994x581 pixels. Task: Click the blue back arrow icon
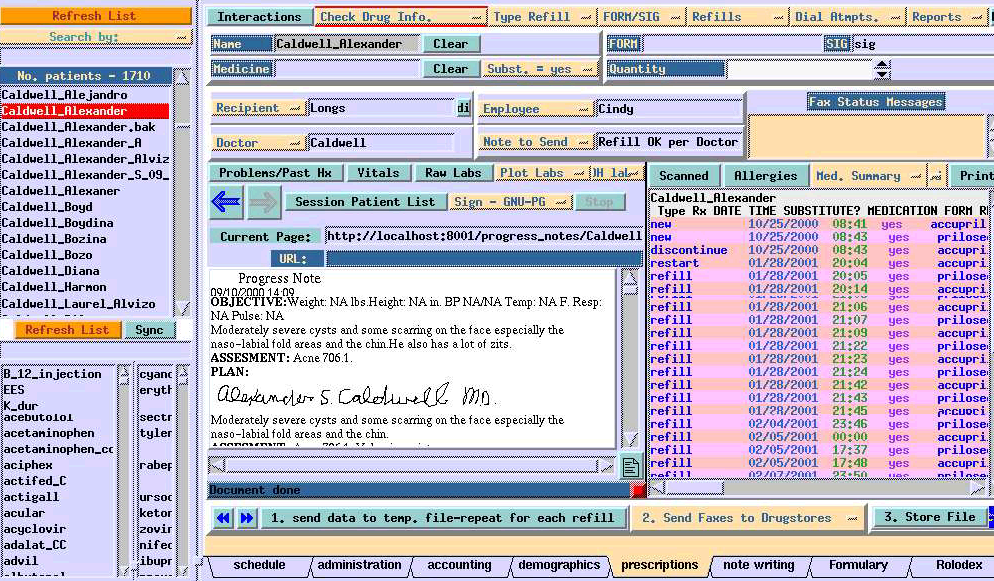coord(227,202)
